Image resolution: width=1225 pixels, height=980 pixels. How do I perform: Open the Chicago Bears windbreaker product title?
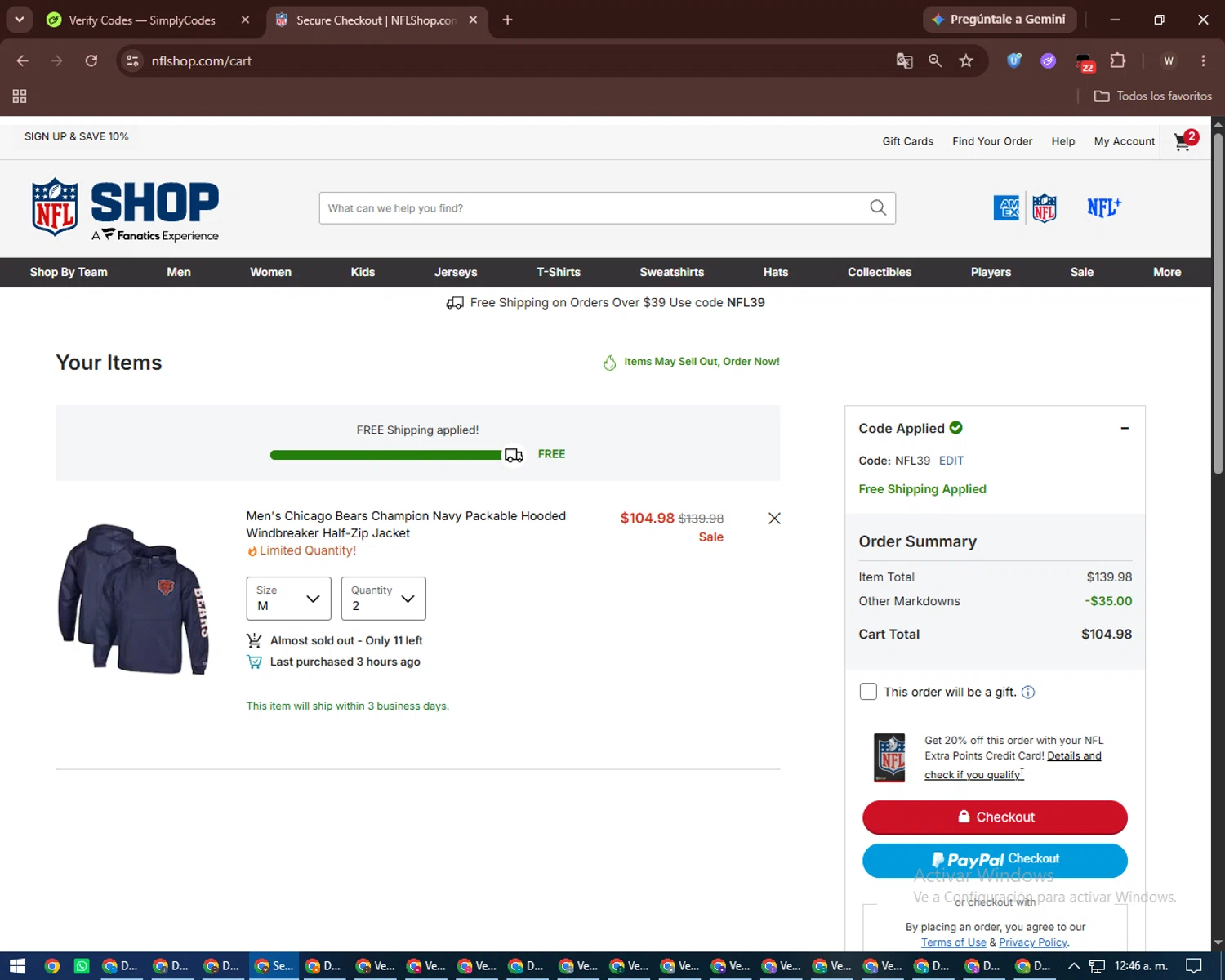pos(406,524)
